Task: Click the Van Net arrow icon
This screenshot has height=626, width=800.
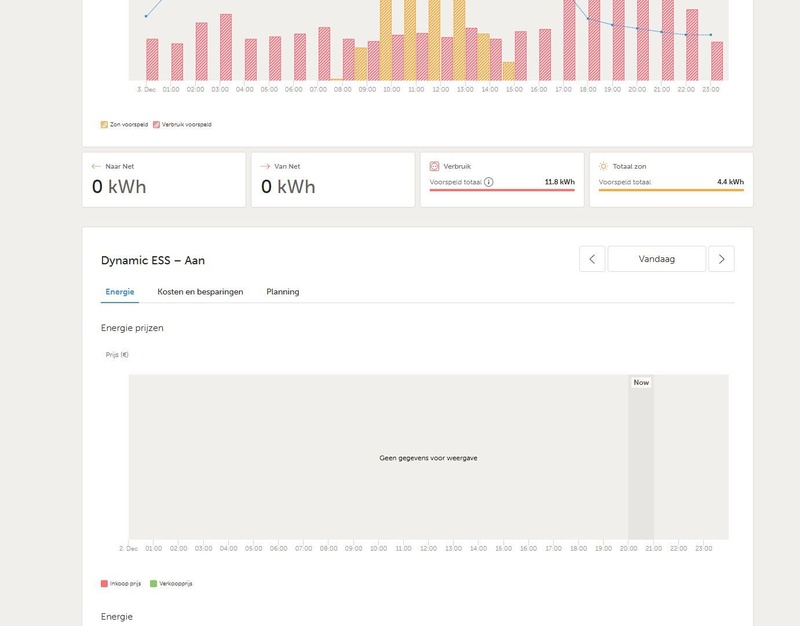Action: click(x=265, y=166)
